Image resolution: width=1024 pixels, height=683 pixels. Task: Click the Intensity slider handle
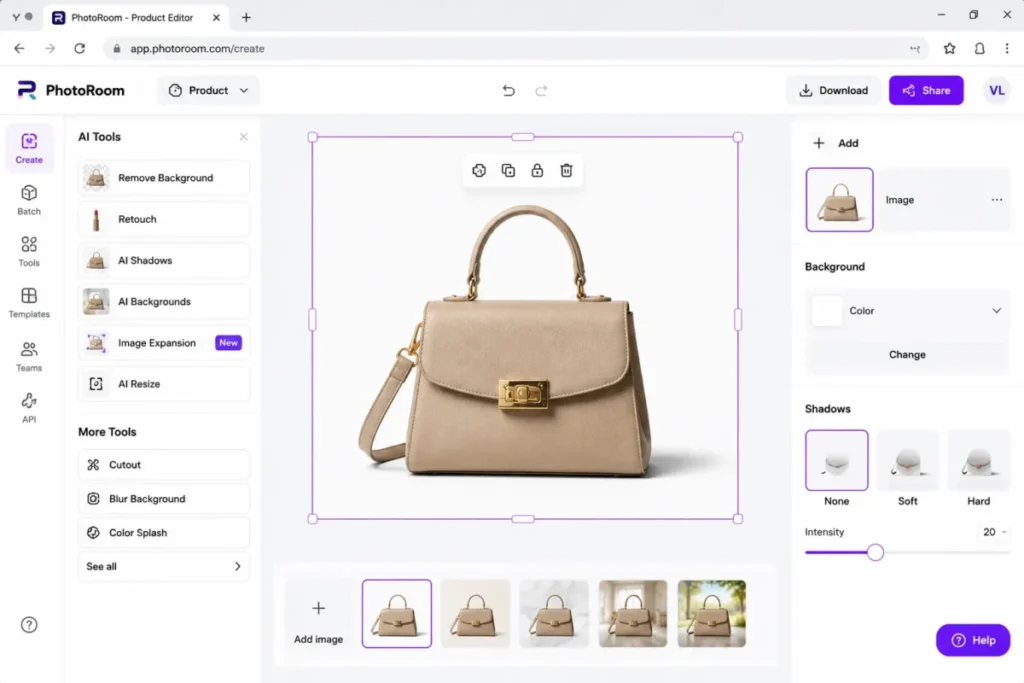pos(875,552)
